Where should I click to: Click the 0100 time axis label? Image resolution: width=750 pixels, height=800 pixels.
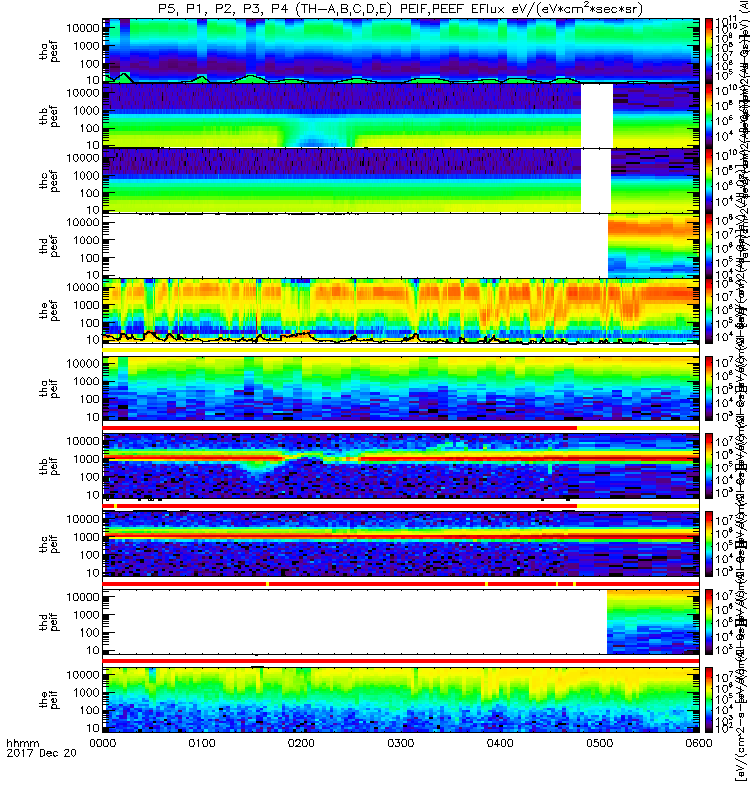202,743
